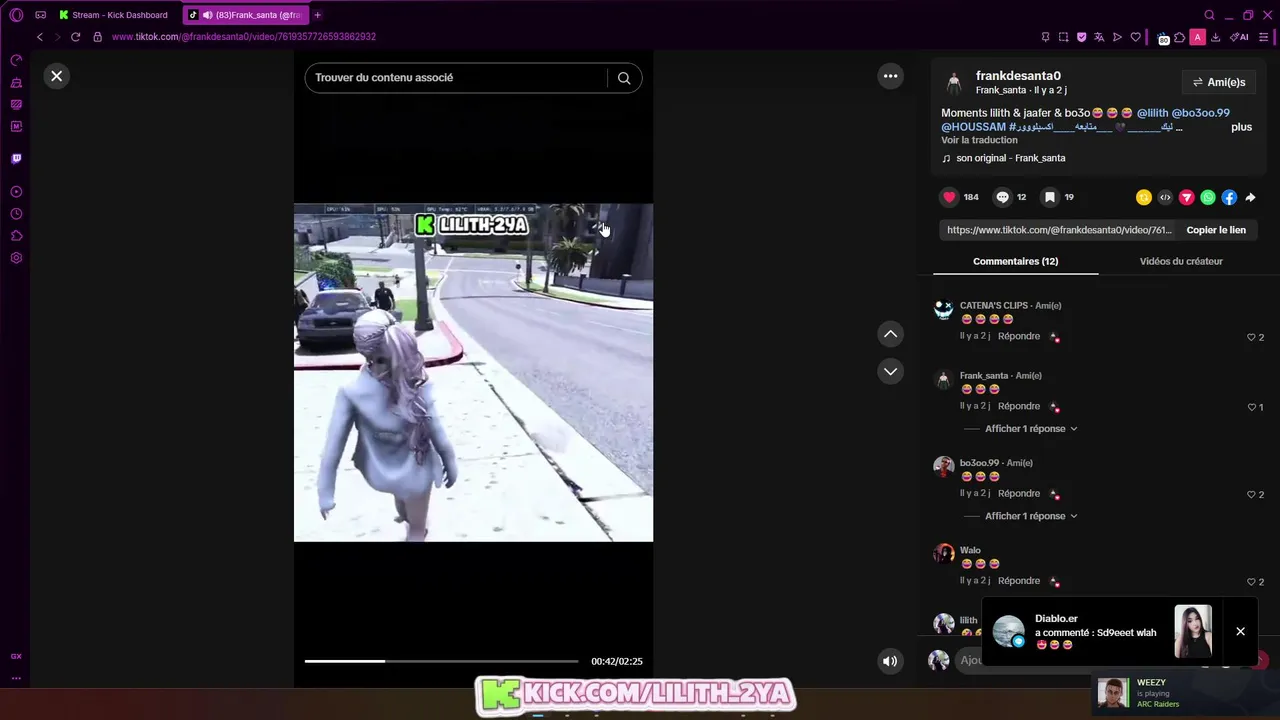Open the page translate icon
Viewport: 1280px width, 720px height.
(1099, 37)
